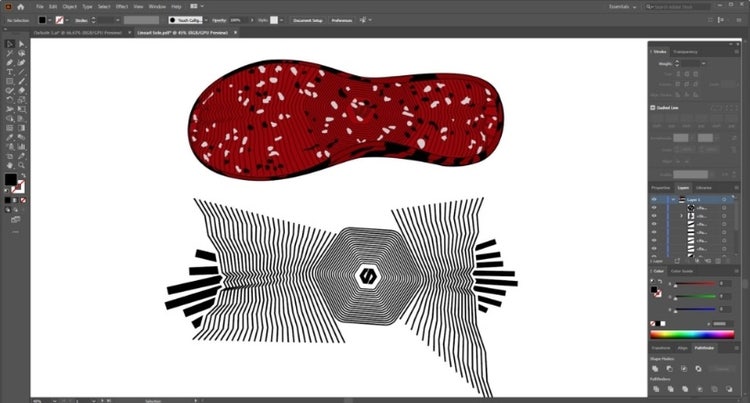Open the Color panel options menu icon
The image size is (750, 403).
pos(737,271)
